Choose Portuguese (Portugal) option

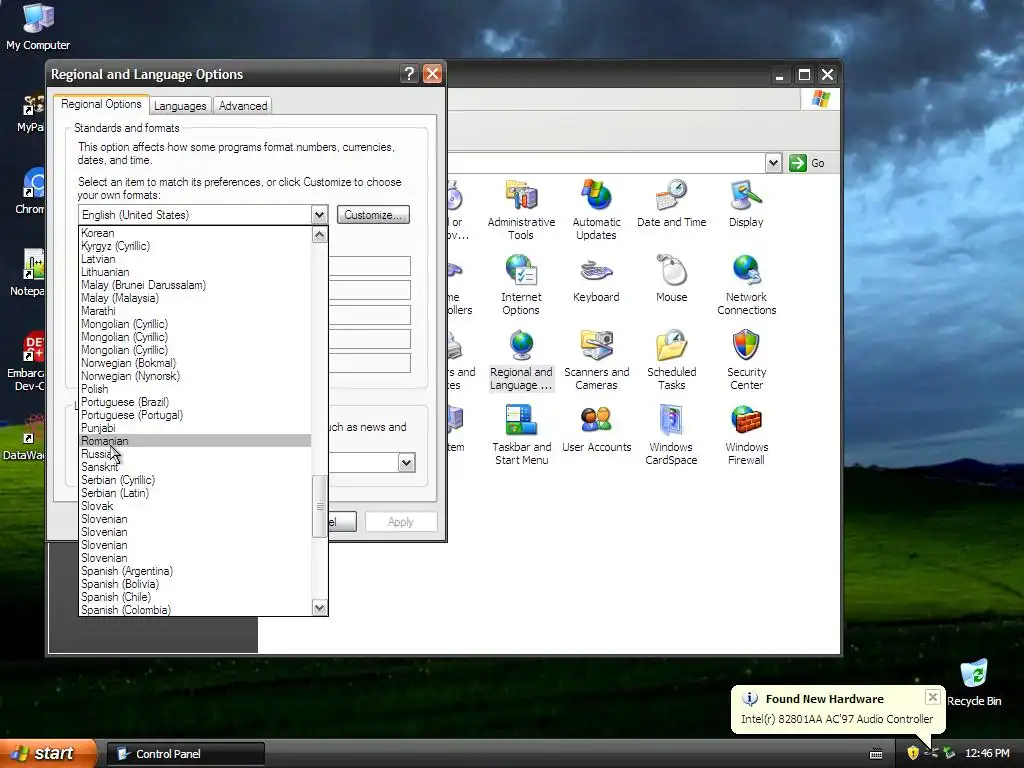pyautogui.click(x=195, y=415)
